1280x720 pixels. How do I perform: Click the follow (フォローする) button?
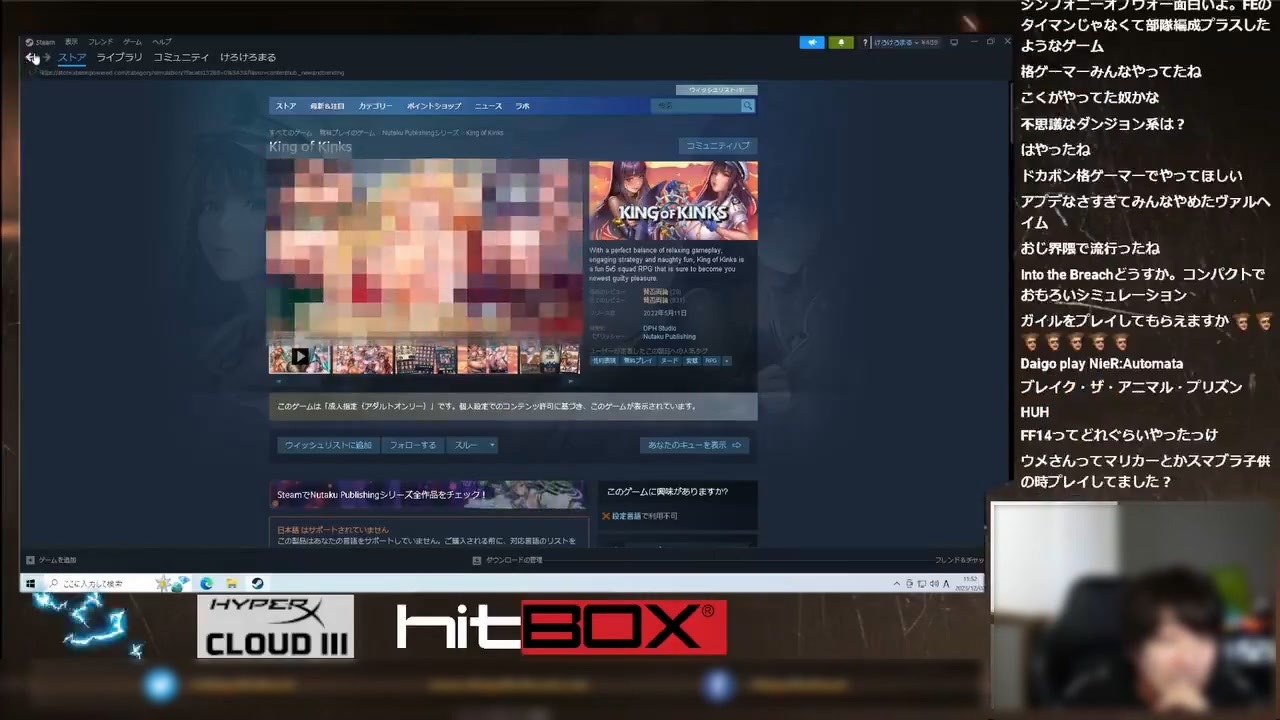pos(412,445)
